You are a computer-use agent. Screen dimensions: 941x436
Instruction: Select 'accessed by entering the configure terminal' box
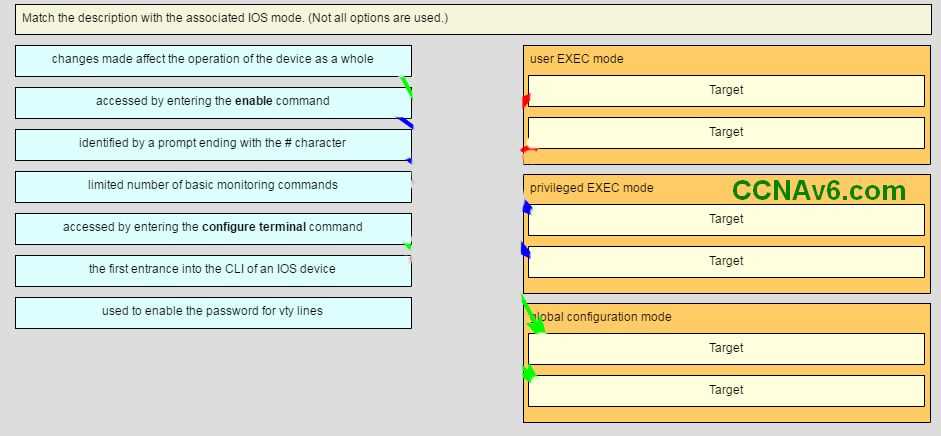pyautogui.click(x=213, y=228)
